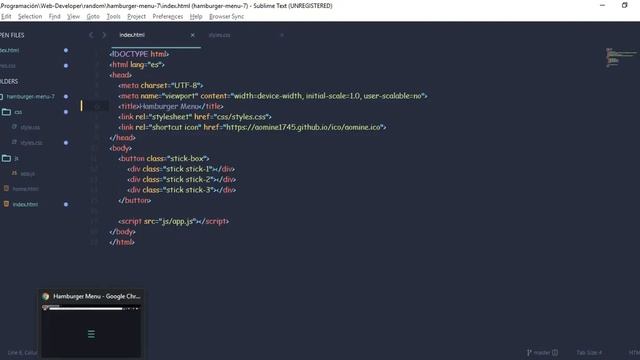The height and width of the screenshot is (360, 640).
Task: Click the CSS file icon beside style.css
Action: click(14, 127)
